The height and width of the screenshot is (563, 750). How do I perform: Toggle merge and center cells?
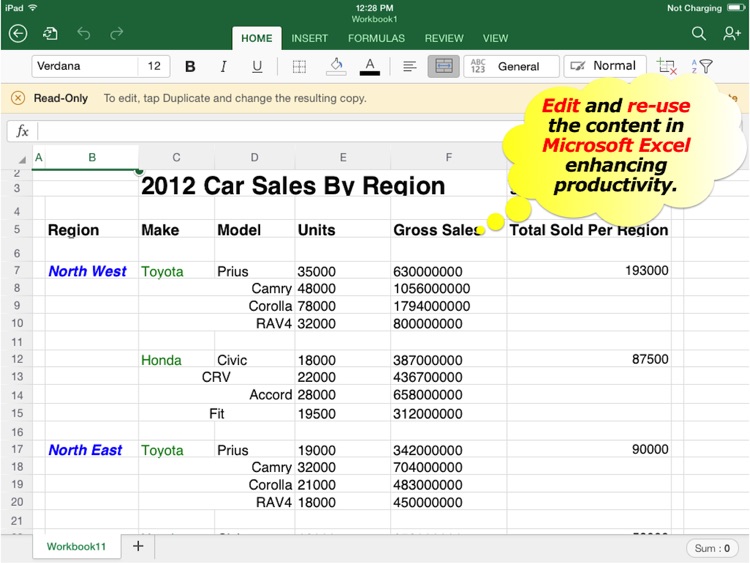click(x=443, y=66)
